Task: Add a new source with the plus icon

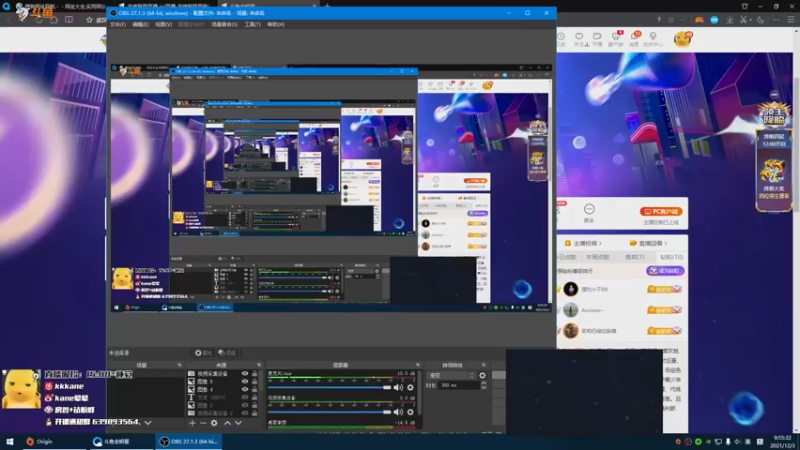Action: [192, 423]
